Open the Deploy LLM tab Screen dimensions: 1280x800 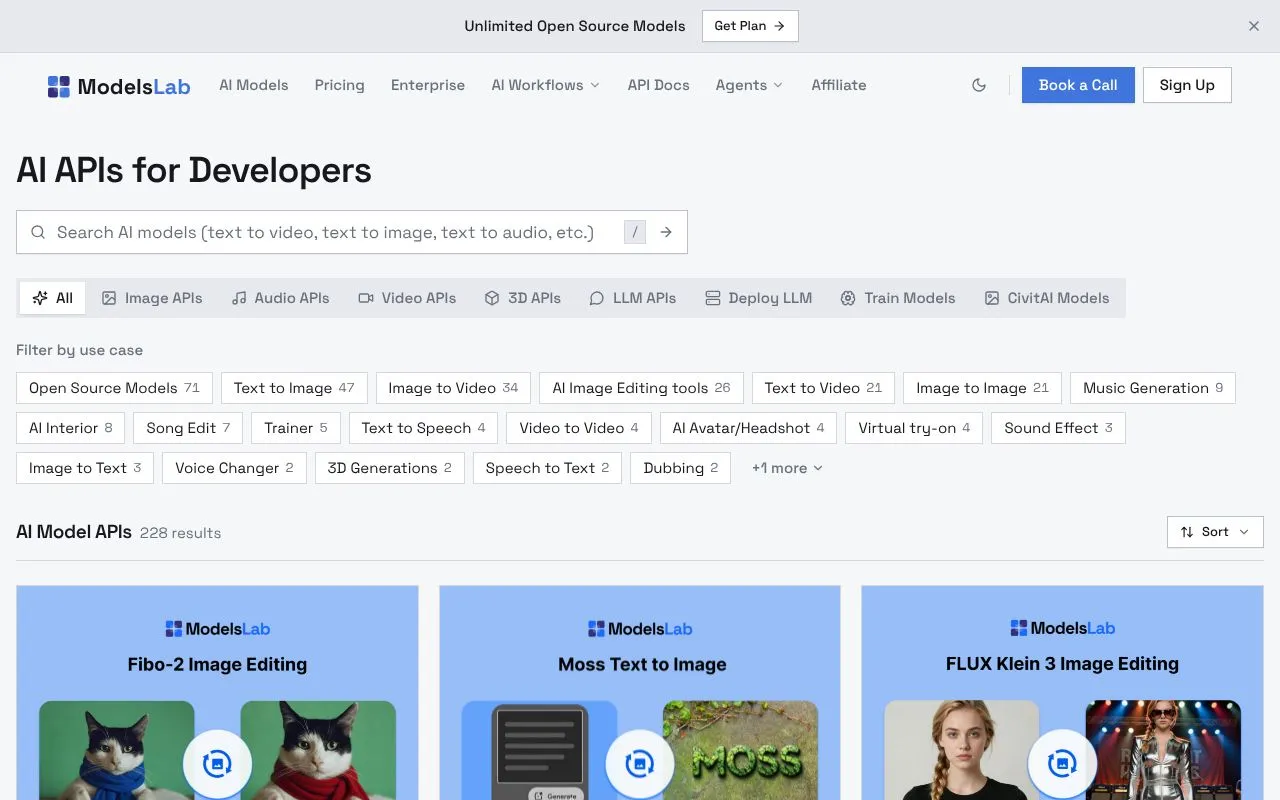(x=758, y=298)
